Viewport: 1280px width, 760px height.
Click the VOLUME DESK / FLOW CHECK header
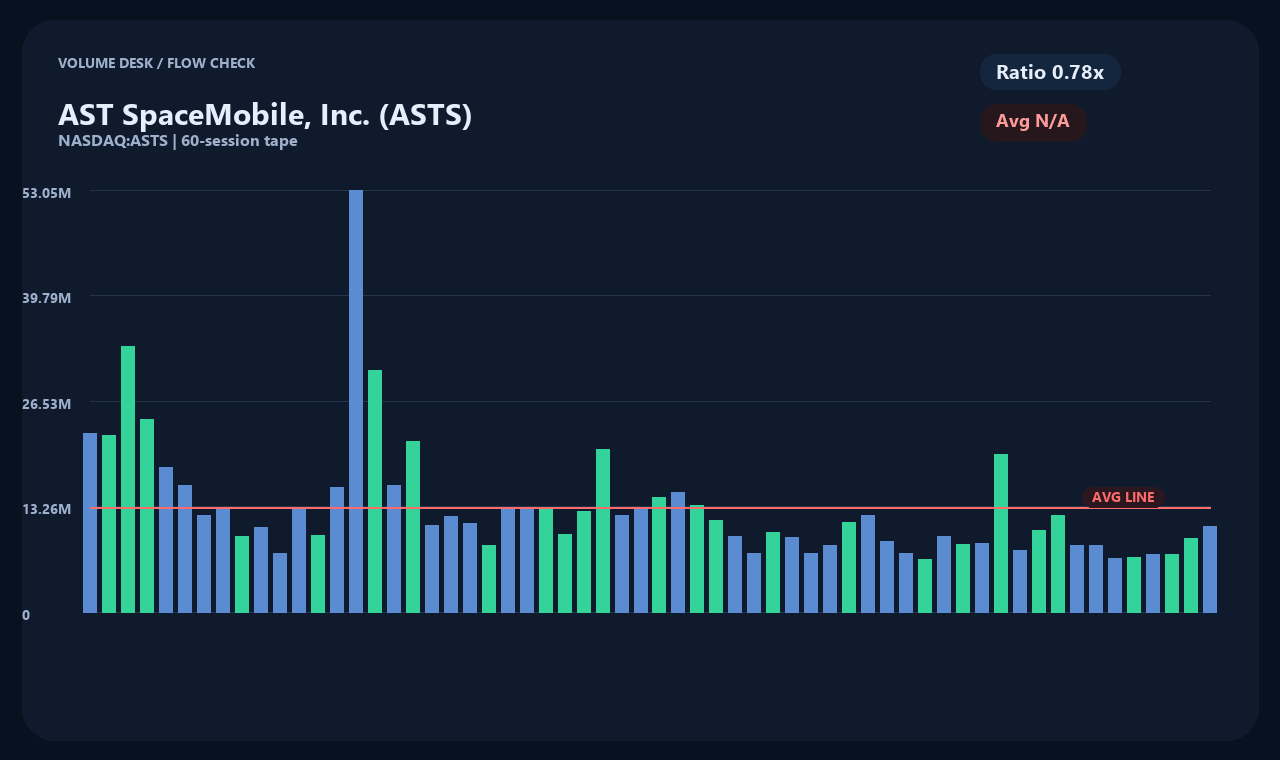tap(156, 63)
